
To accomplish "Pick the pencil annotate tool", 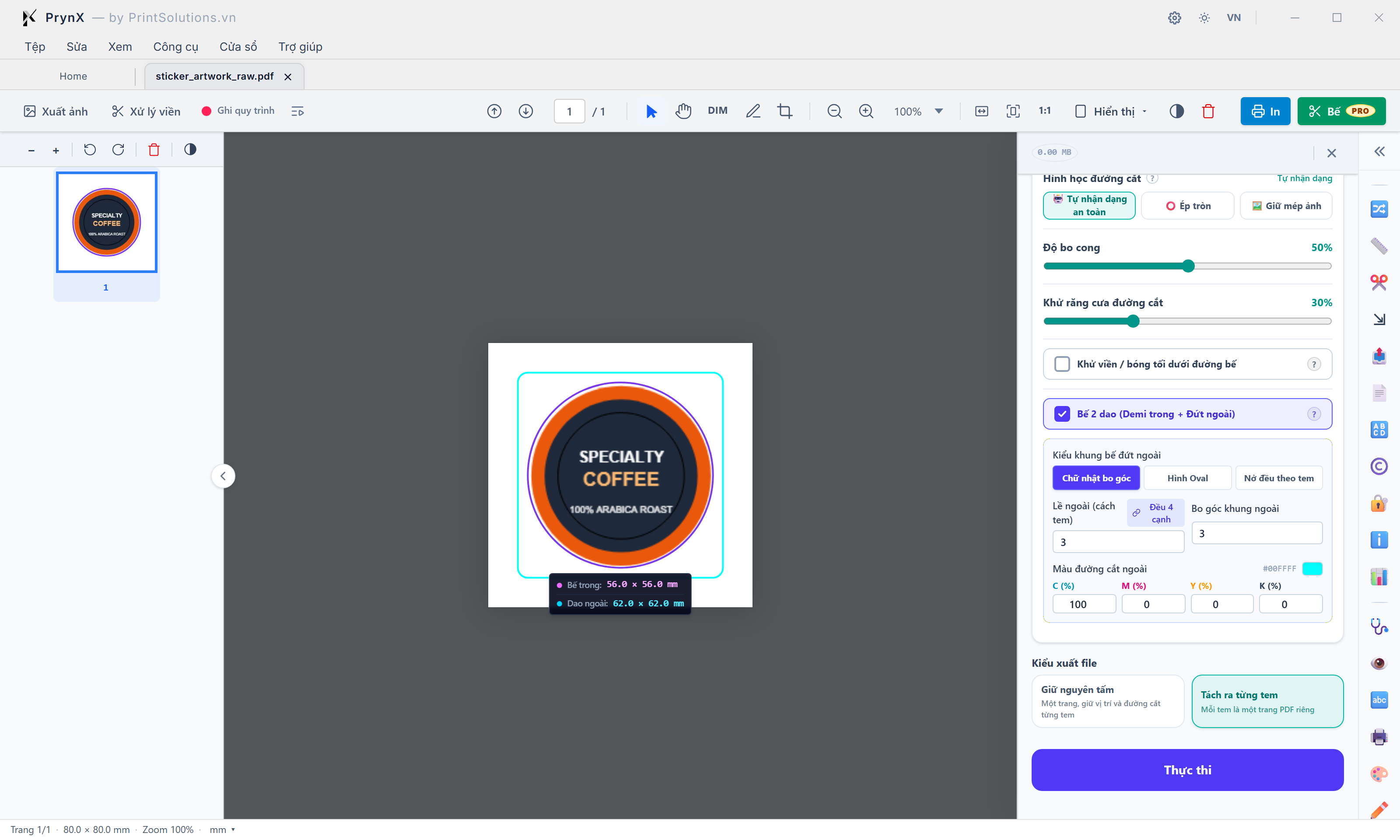I will (x=752, y=111).
